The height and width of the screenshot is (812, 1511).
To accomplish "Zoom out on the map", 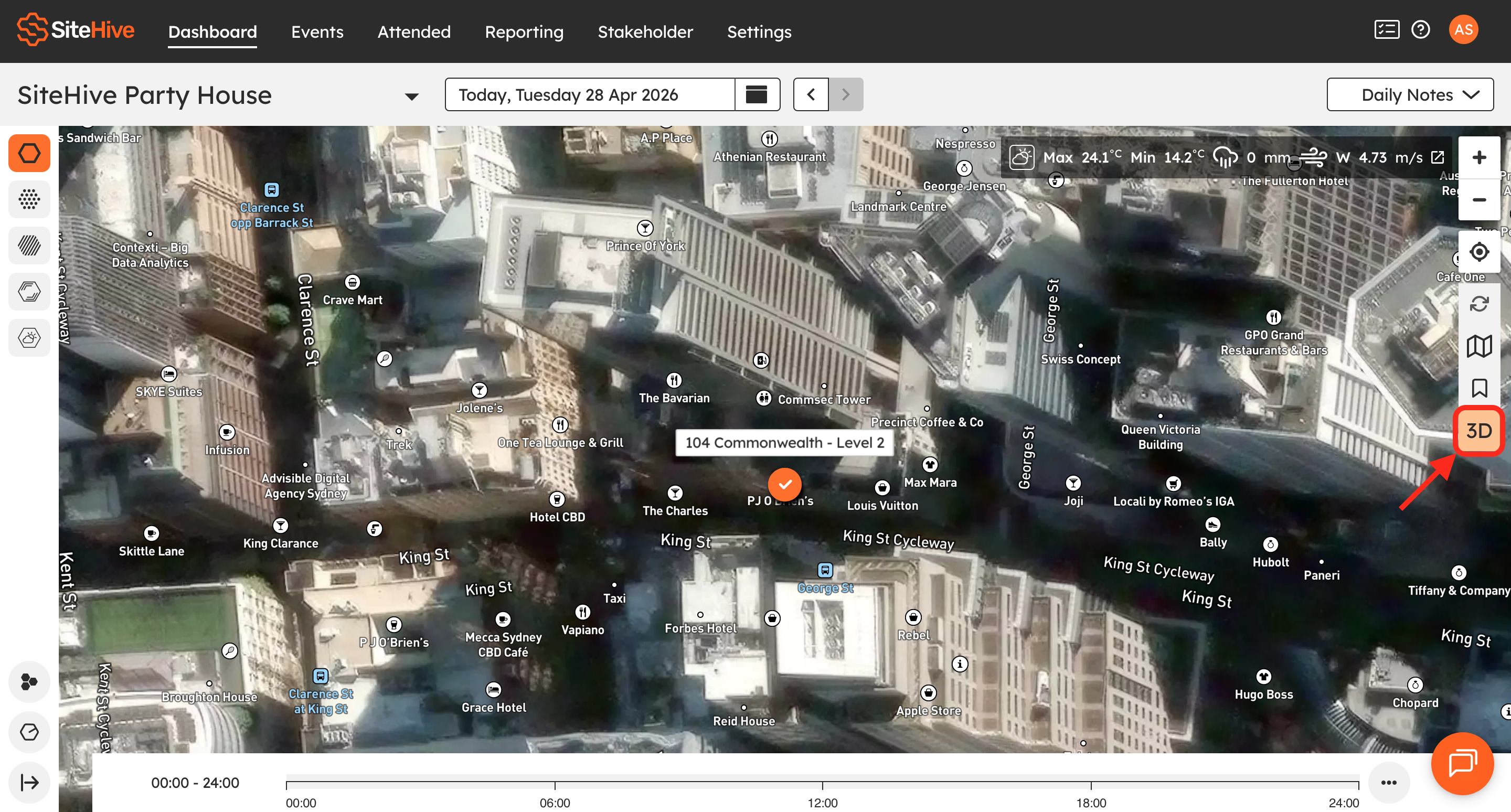I will click(x=1480, y=200).
